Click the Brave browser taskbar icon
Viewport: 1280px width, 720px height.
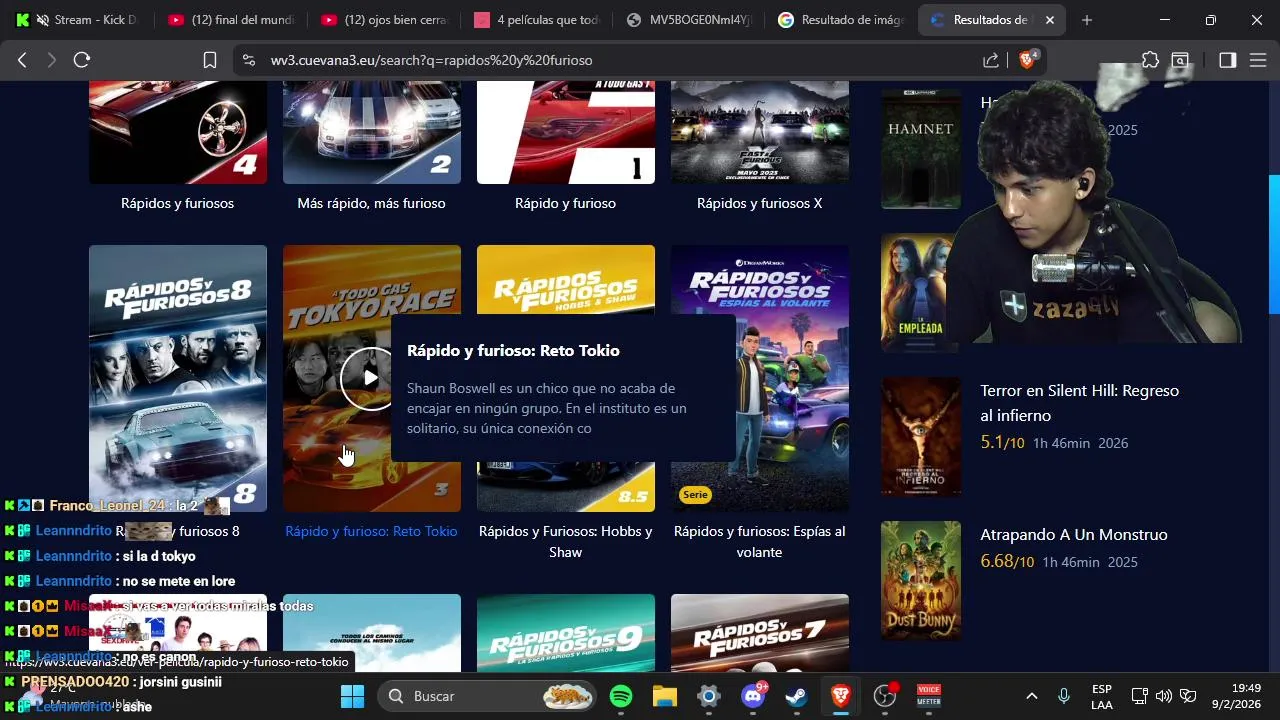[841, 696]
